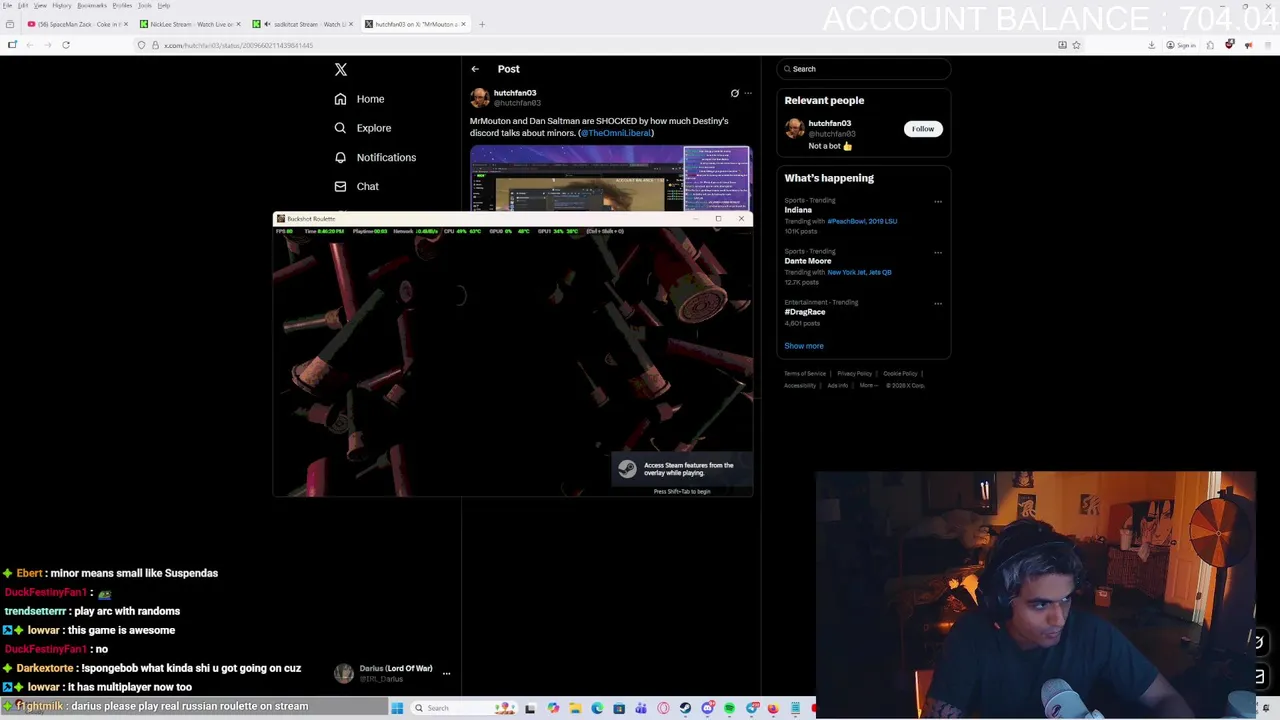Follow hutchfan03 in Relevant people
Screen dimensions: 1280x720
pos(922,128)
